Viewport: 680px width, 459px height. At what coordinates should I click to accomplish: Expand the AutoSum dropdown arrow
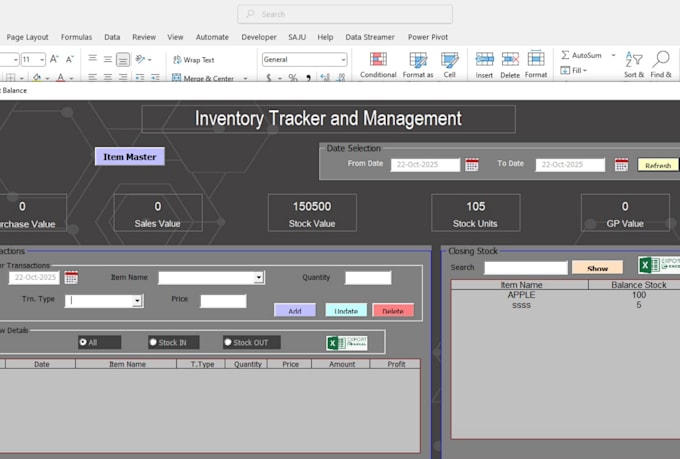[613, 55]
